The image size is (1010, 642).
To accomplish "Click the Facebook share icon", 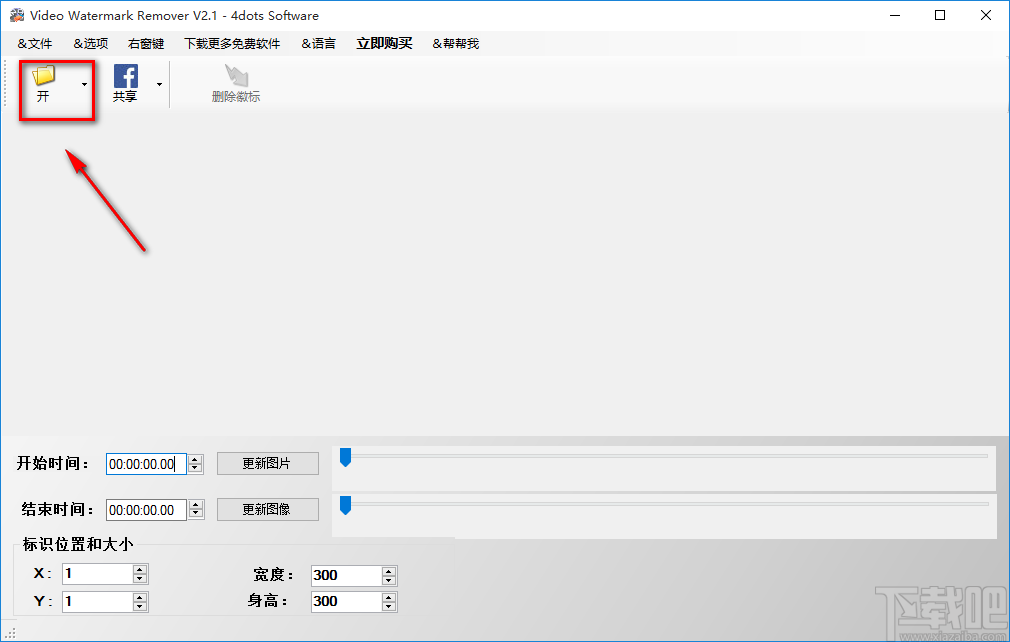I will click(x=125, y=76).
